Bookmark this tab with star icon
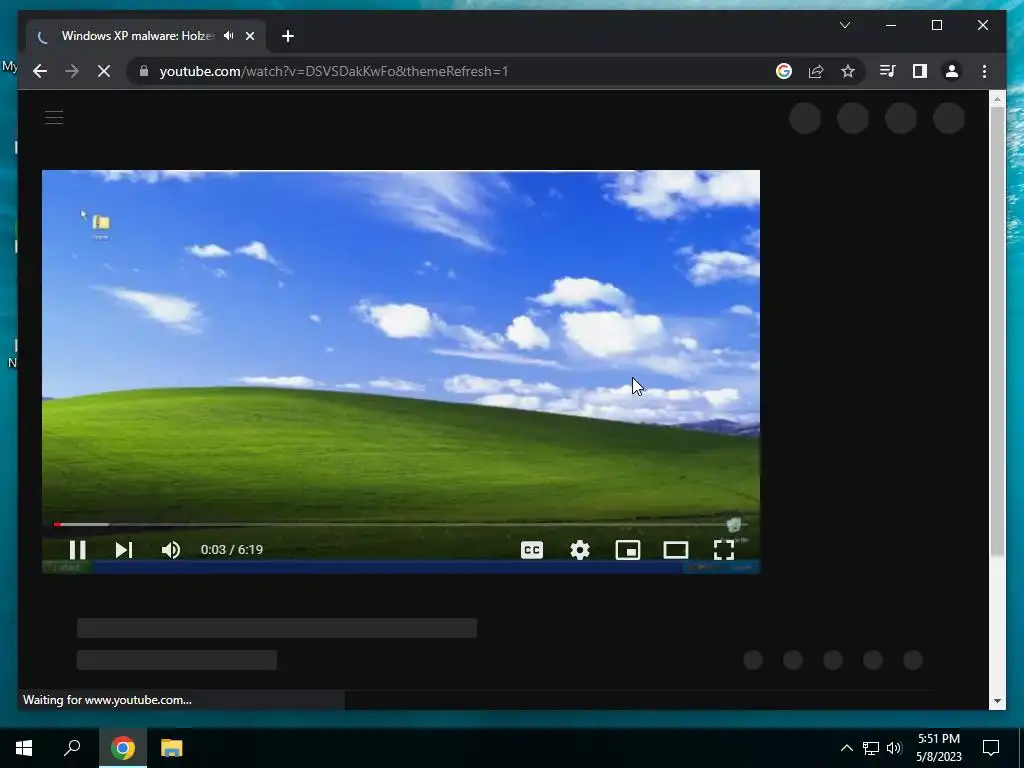The image size is (1024, 768). point(848,71)
